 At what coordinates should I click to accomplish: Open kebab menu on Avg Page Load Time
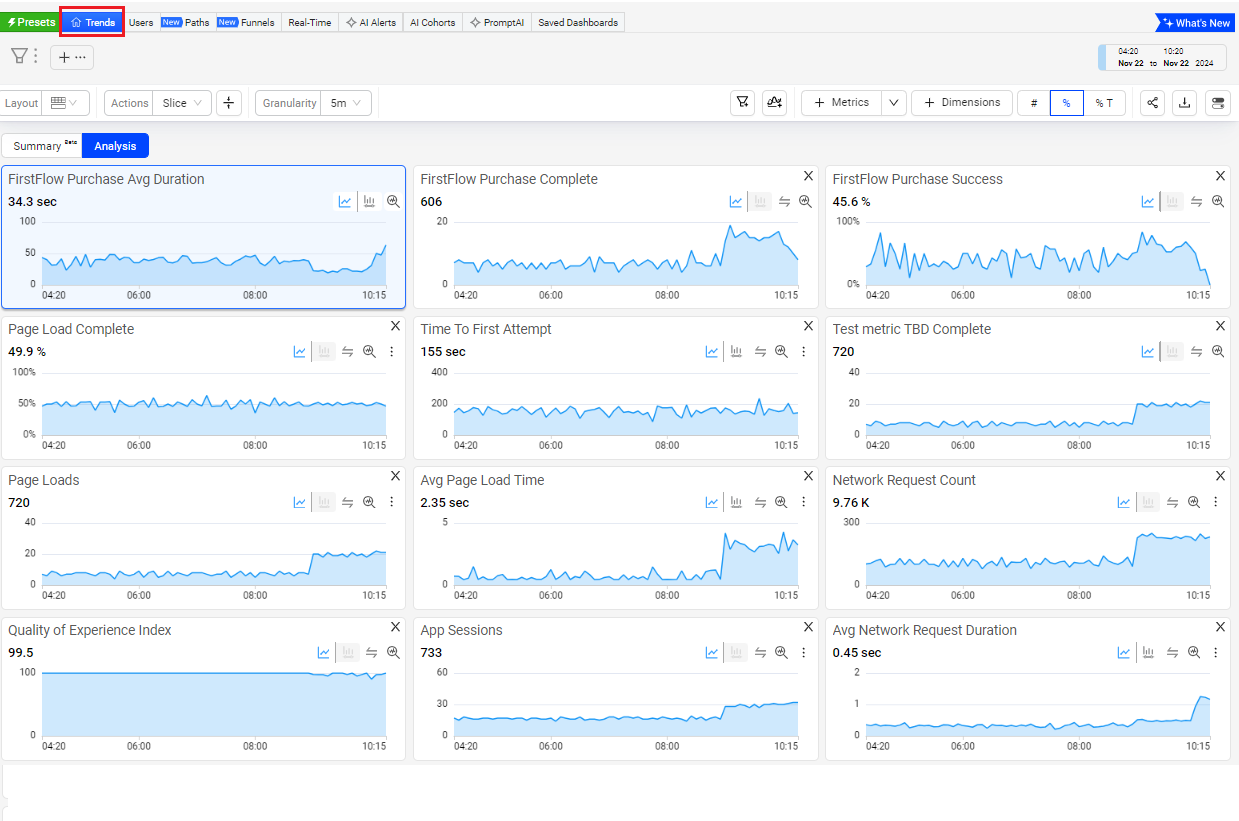(803, 502)
